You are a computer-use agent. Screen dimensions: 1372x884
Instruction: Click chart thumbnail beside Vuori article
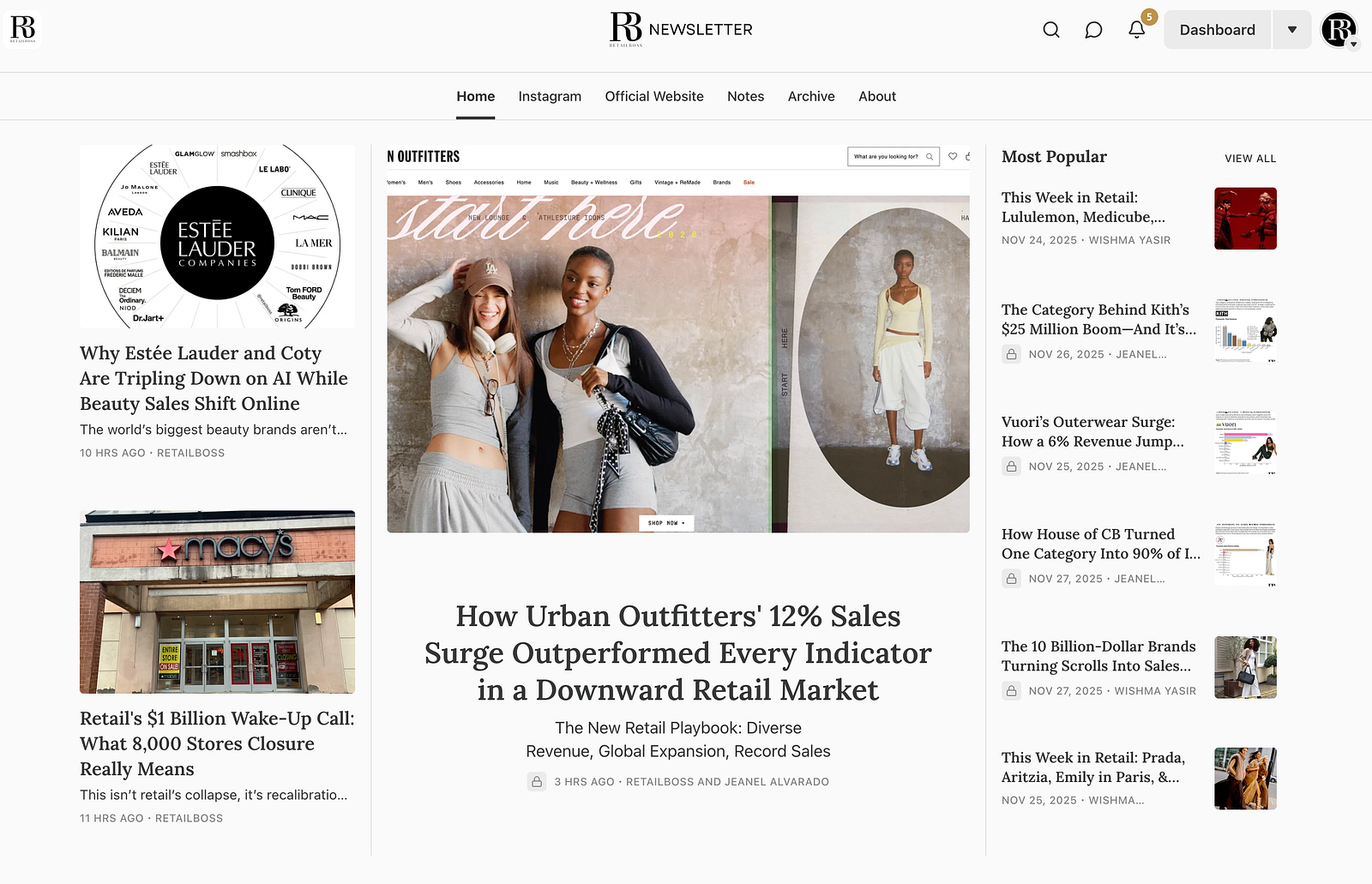tap(1245, 443)
